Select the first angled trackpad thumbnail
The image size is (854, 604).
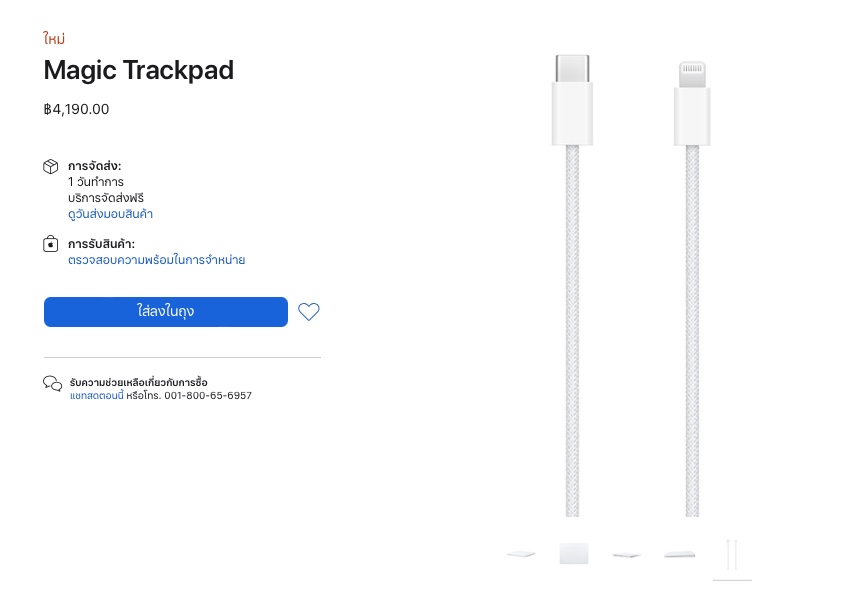tap(521, 554)
